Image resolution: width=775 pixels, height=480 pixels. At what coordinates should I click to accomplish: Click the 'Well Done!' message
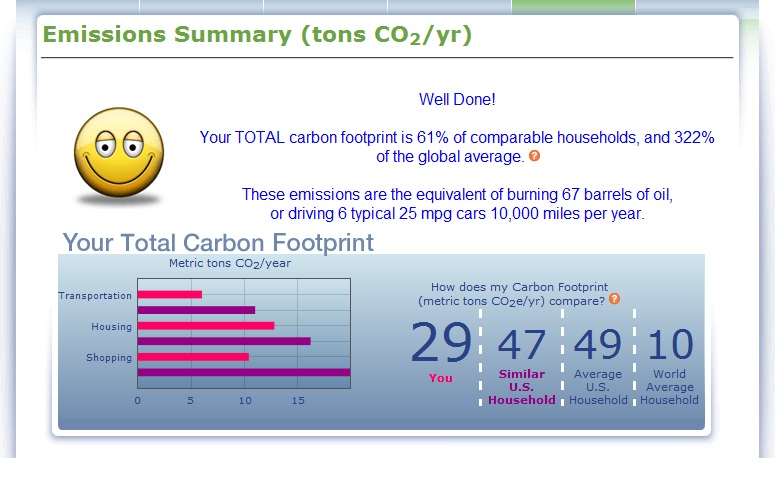pos(457,99)
